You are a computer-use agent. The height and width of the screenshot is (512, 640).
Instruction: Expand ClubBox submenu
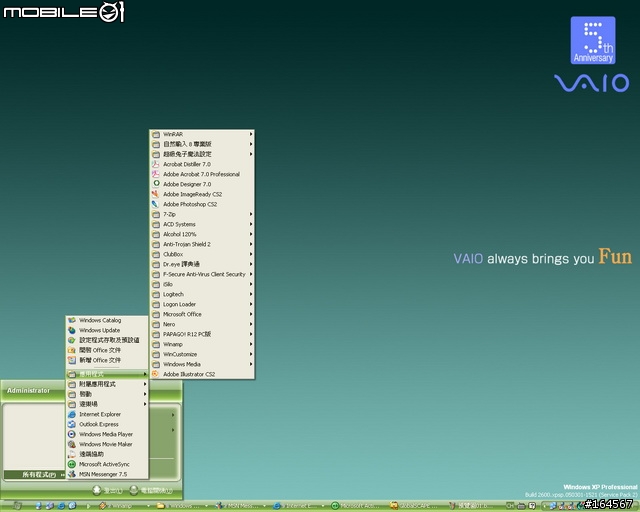[202, 254]
